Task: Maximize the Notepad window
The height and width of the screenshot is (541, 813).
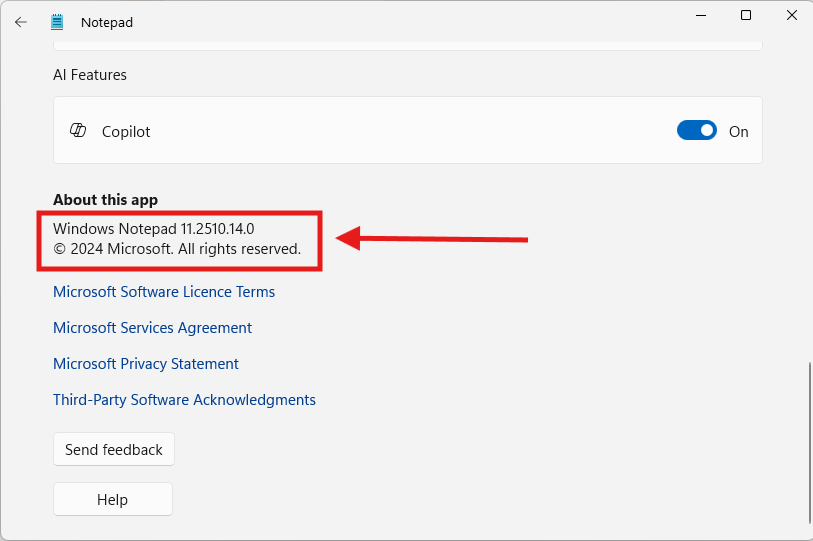Action: click(x=746, y=16)
